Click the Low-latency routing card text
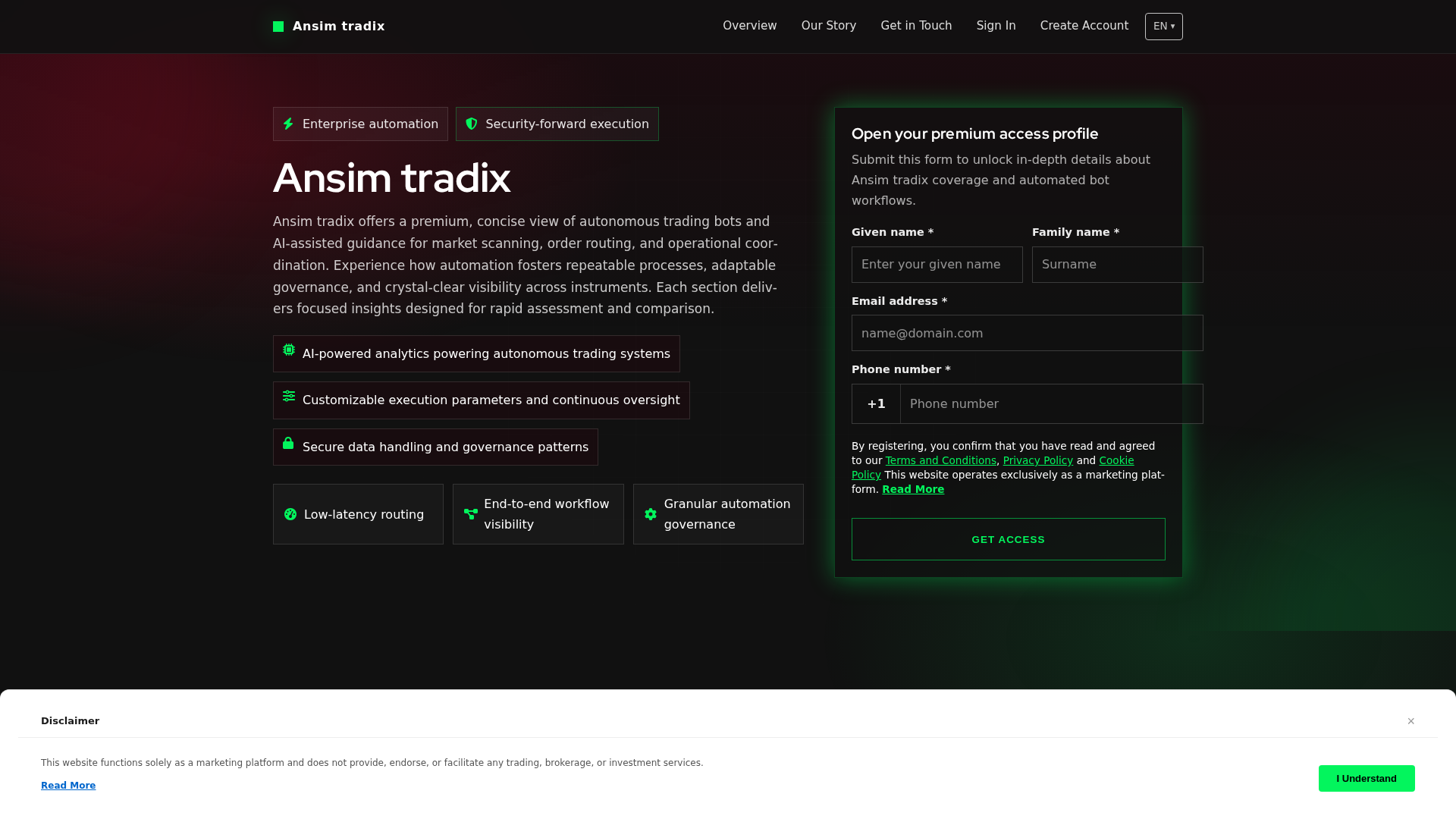1456x819 pixels. pos(364,514)
